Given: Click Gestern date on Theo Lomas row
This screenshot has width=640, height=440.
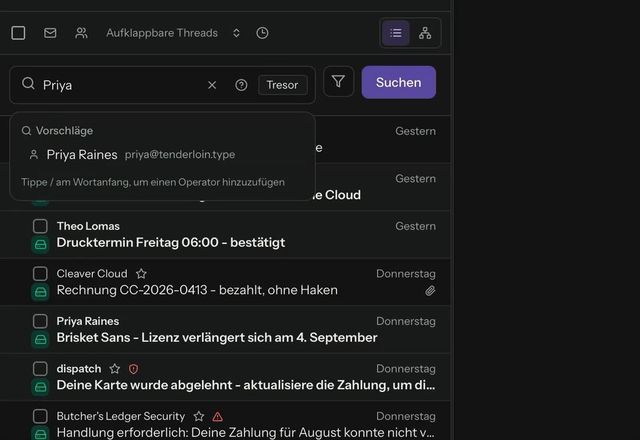Looking at the screenshot, I should pyautogui.click(x=416, y=226).
